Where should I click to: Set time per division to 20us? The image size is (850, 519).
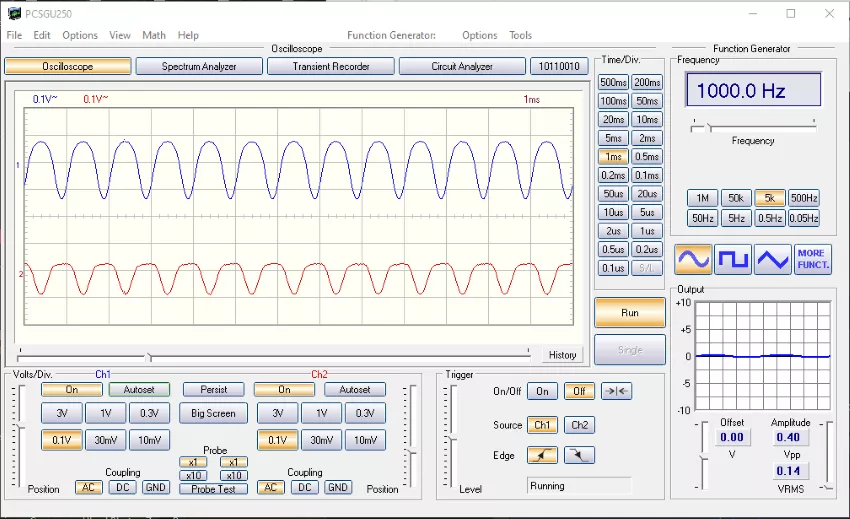pyautogui.click(x=647, y=194)
